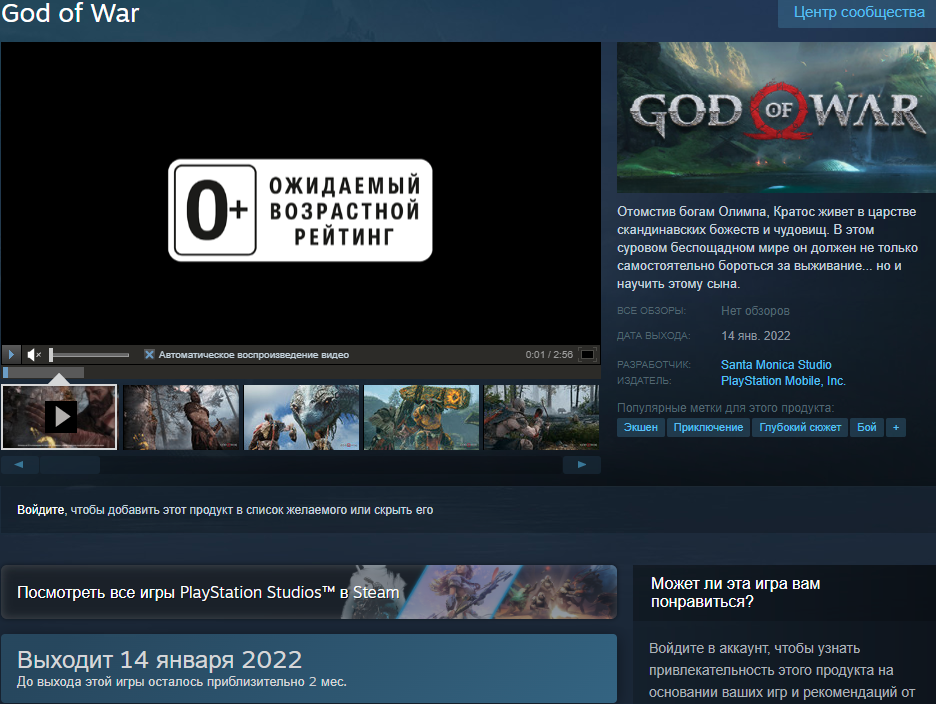This screenshot has height=704, width=936.
Task: Click the thumbnail strip scrollbar handle
Action: click(x=69, y=465)
